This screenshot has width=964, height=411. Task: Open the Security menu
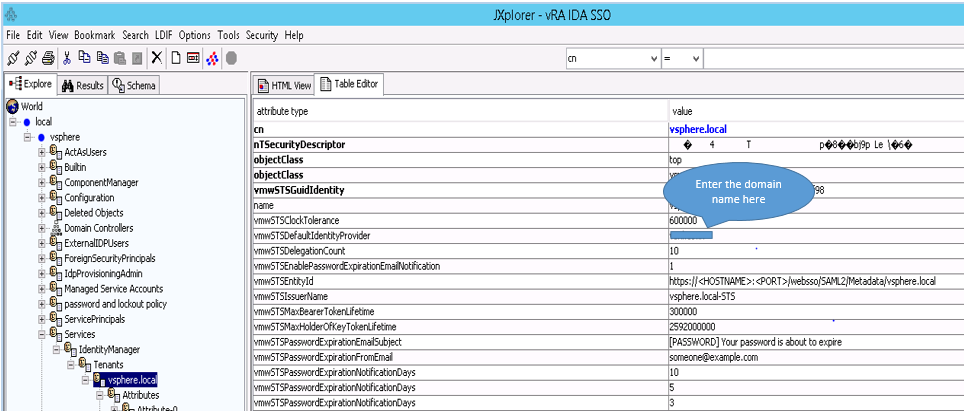coord(262,36)
